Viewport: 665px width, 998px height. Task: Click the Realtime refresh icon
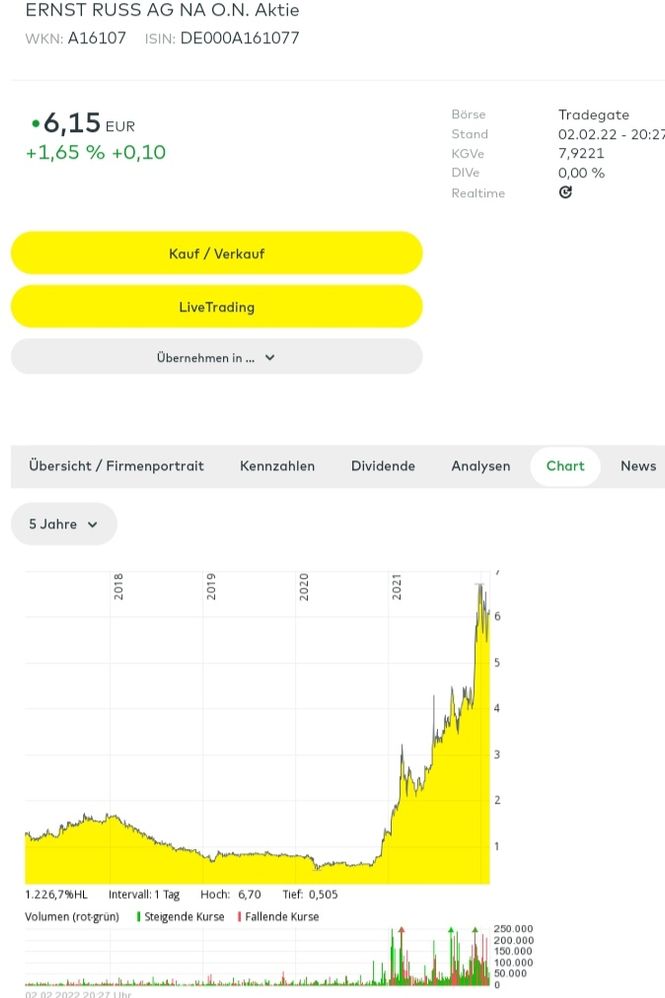click(565, 193)
